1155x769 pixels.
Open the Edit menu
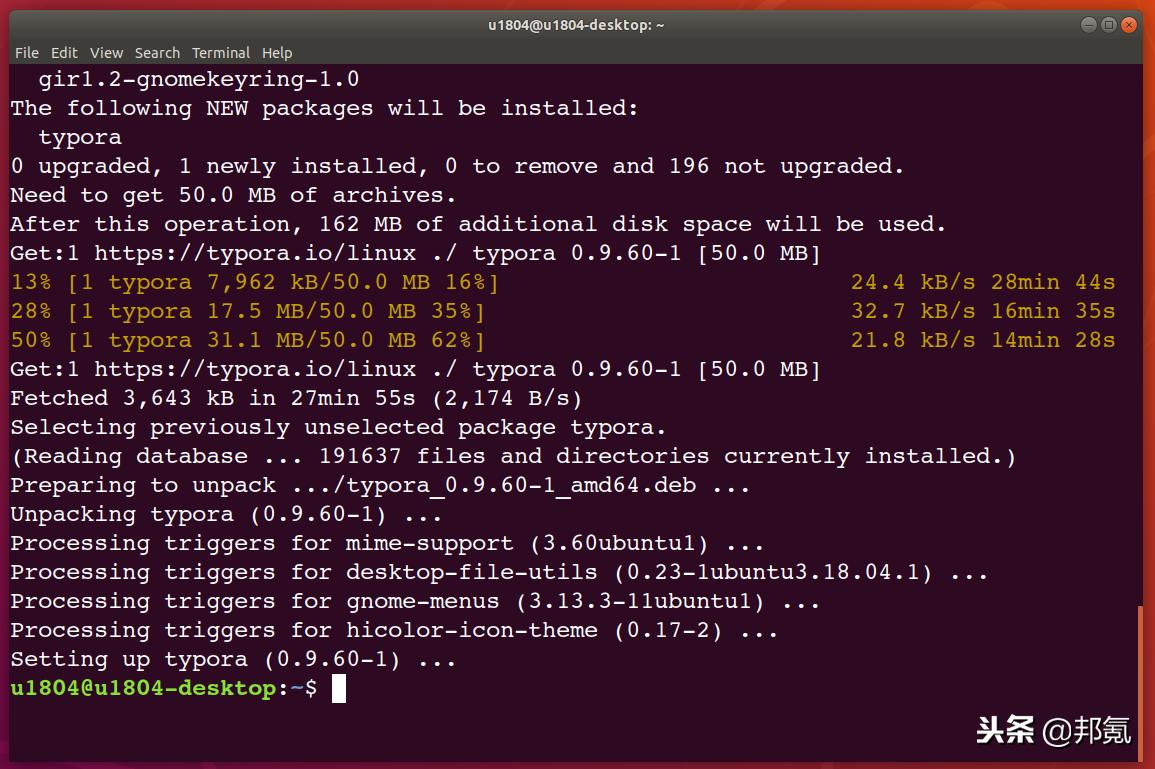point(64,53)
